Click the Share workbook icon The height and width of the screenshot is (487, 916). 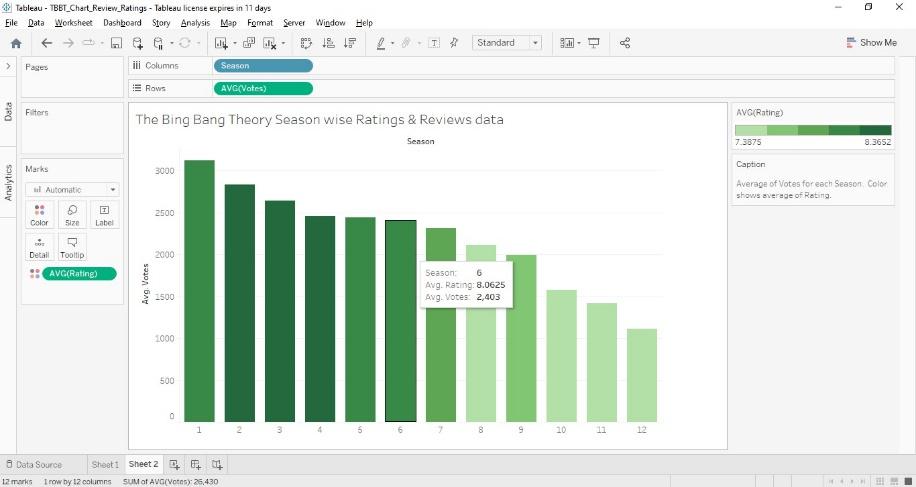click(625, 43)
